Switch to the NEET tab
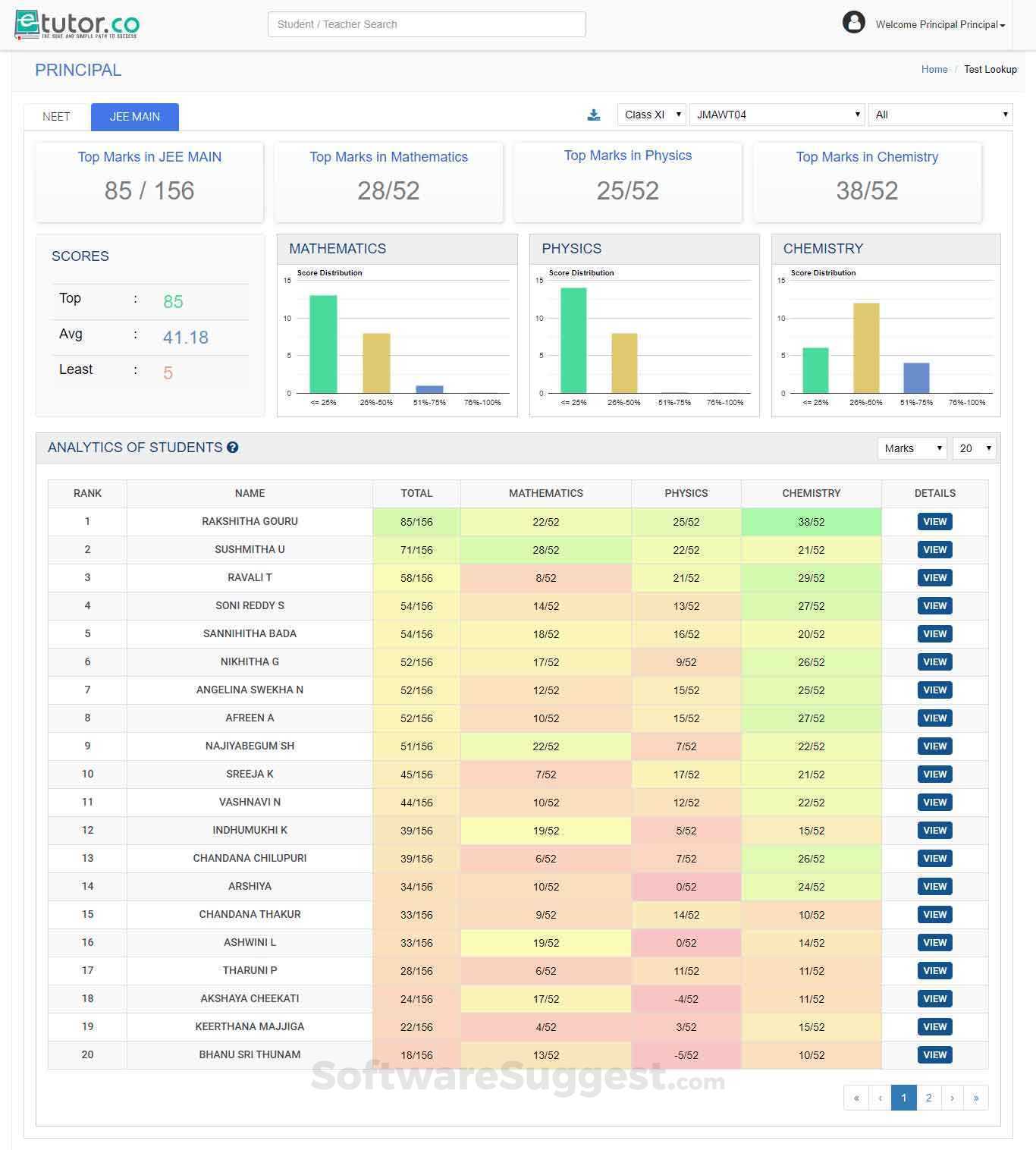1036x1150 pixels. coord(56,117)
